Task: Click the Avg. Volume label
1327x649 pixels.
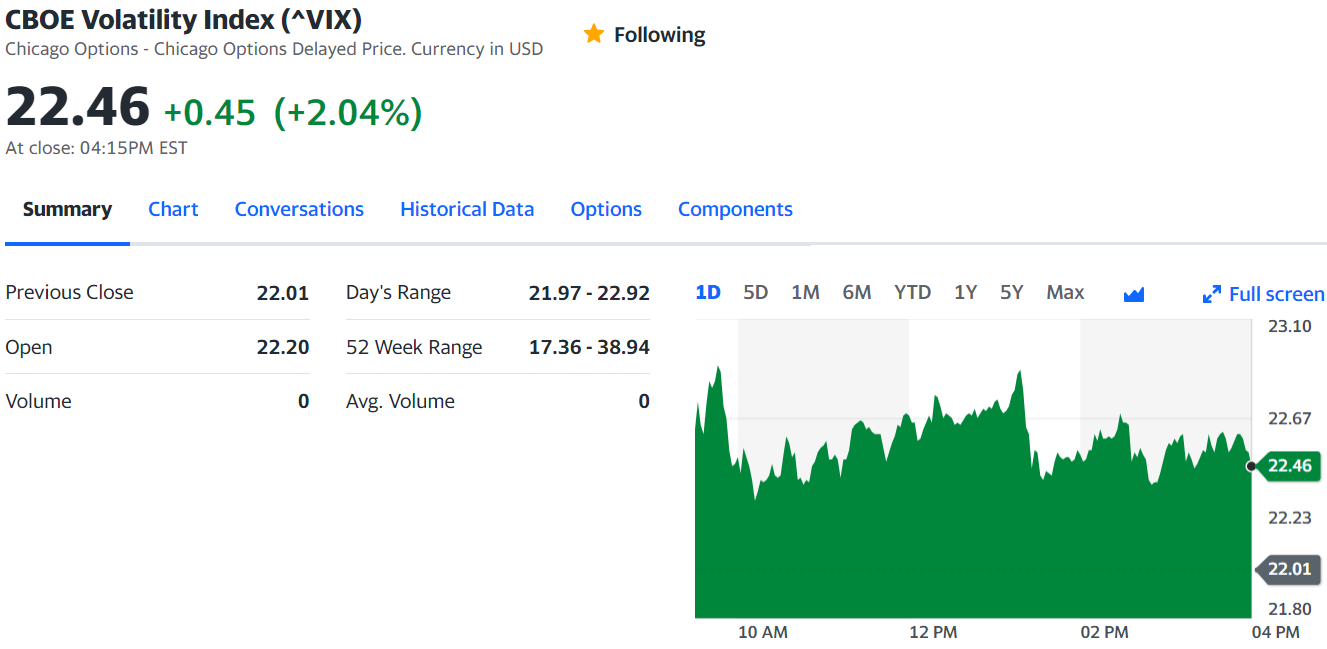Action: pyautogui.click(x=400, y=401)
